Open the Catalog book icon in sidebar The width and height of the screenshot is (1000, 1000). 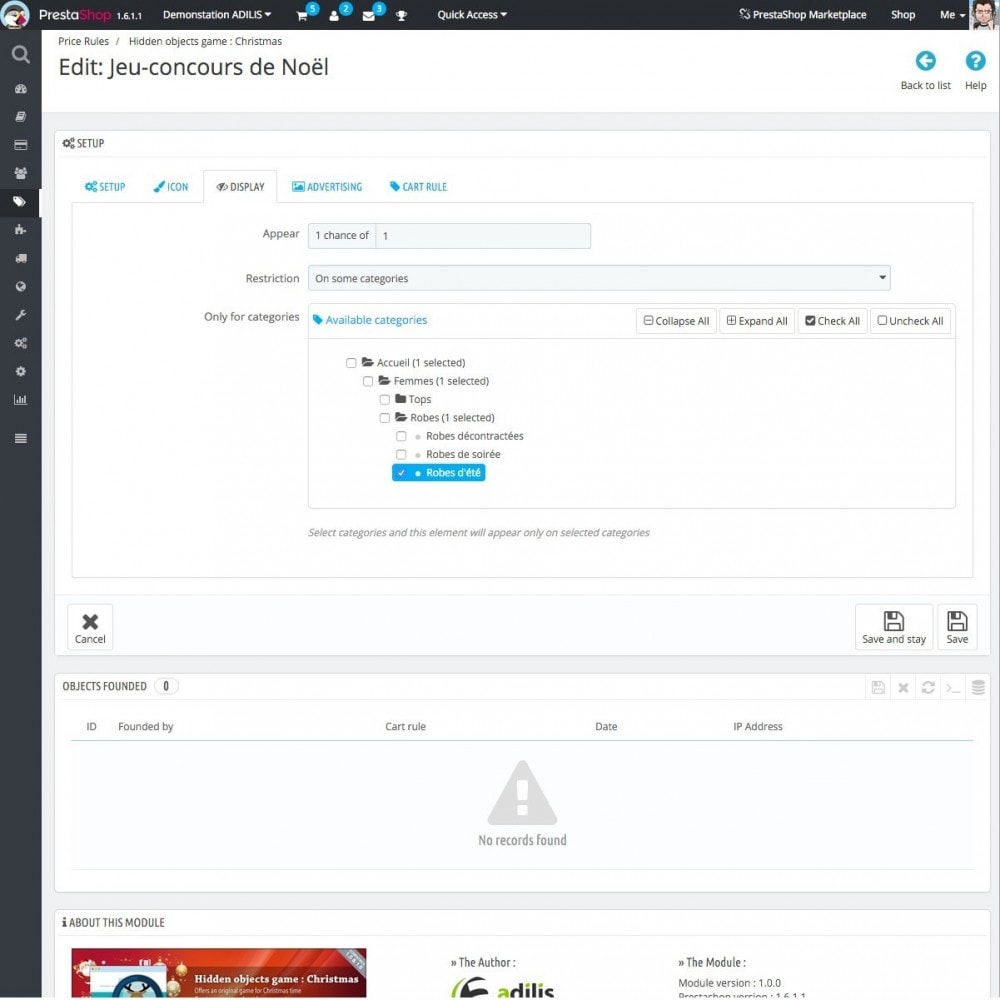point(20,117)
